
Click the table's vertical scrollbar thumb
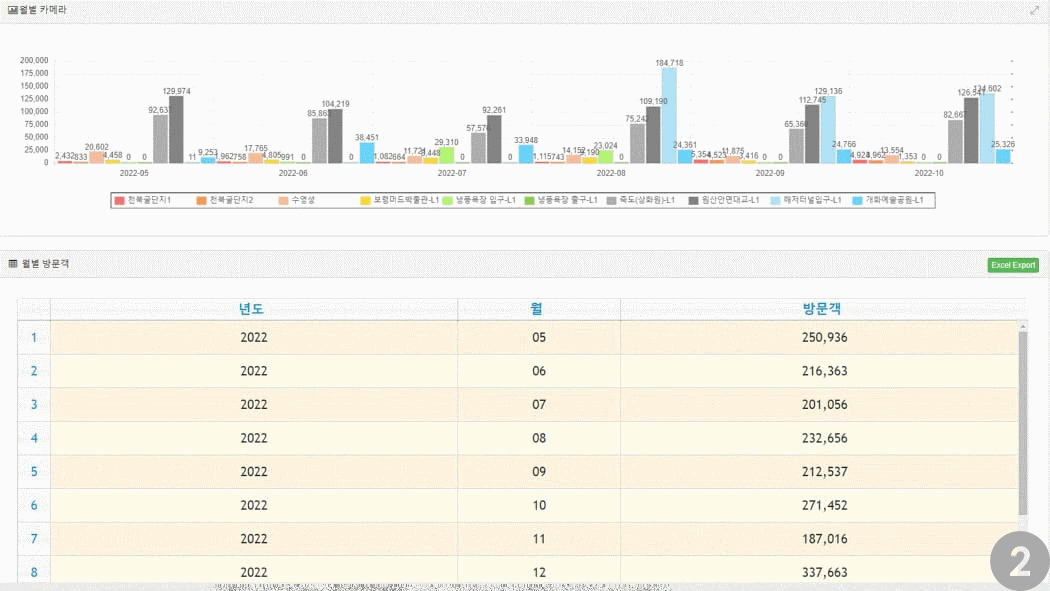point(1022,420)
